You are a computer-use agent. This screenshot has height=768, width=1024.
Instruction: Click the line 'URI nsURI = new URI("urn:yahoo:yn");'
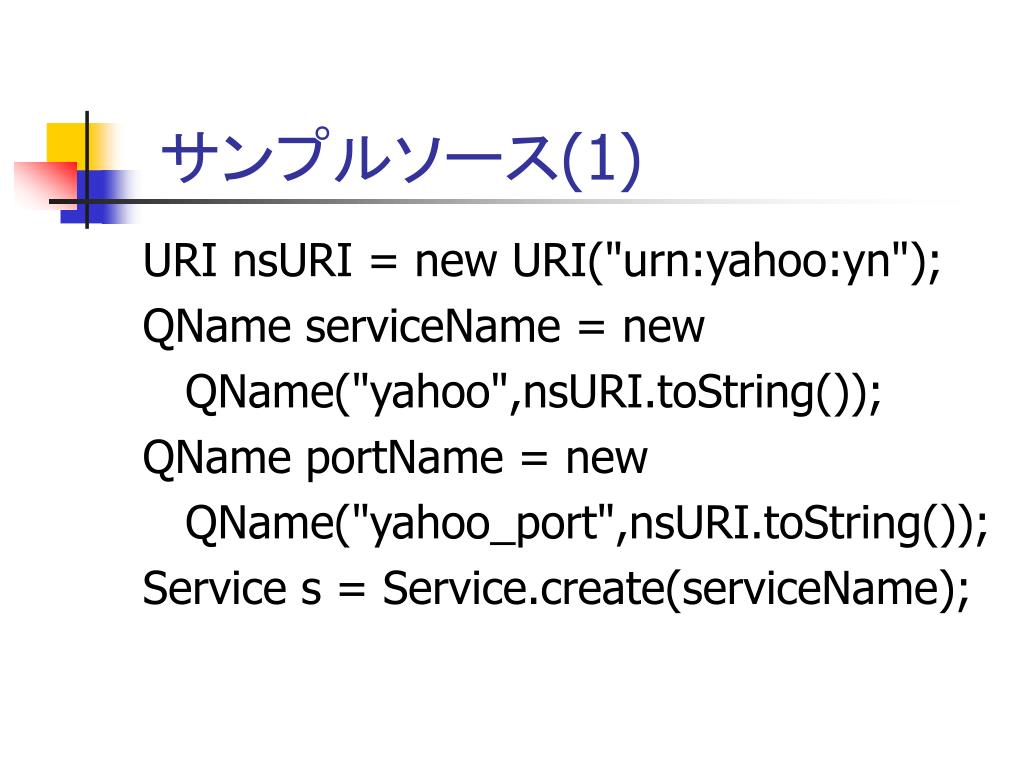click(x=541, y=261)
